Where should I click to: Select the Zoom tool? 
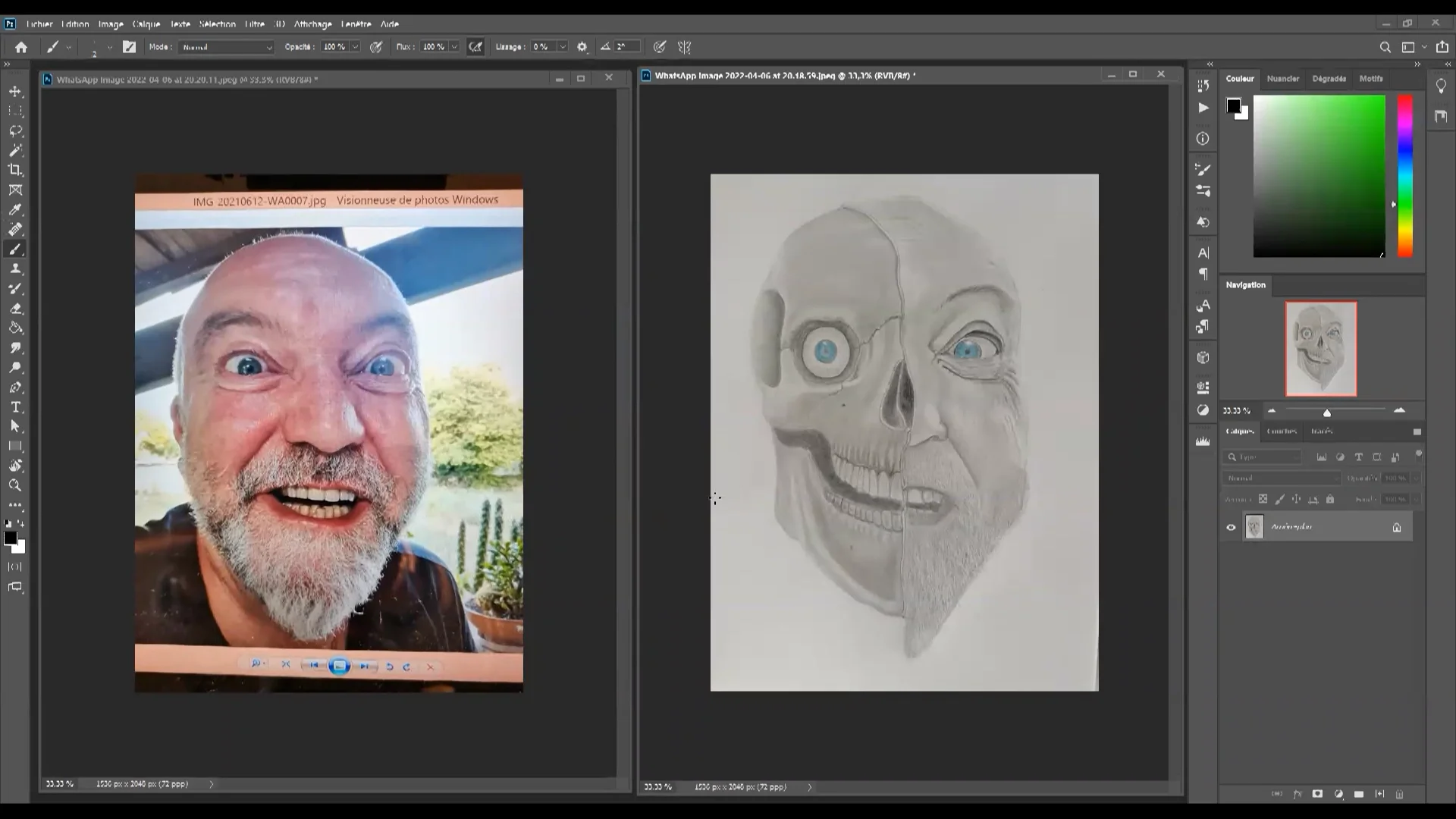15,485
